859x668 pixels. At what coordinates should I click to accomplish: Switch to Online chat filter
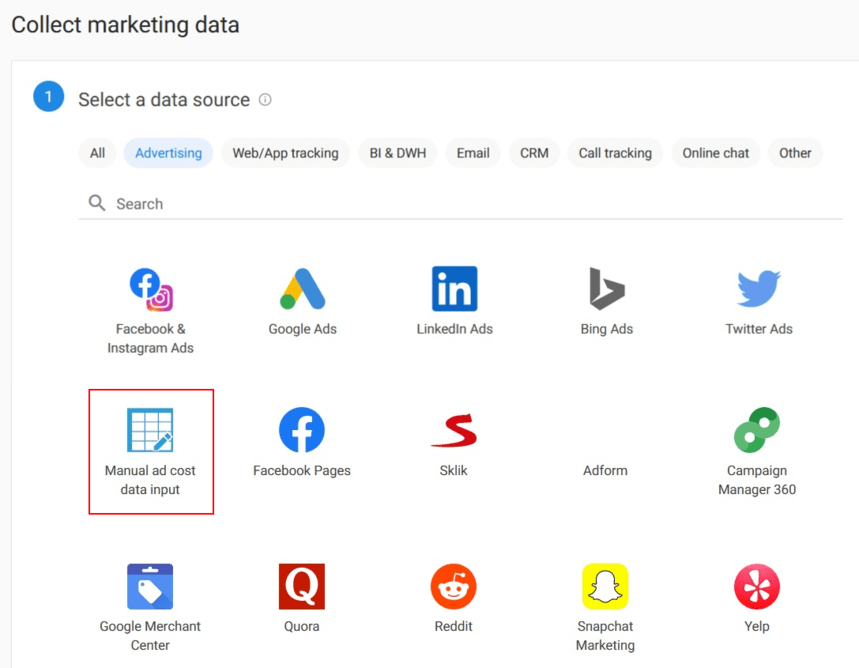[x=715, y=153]
